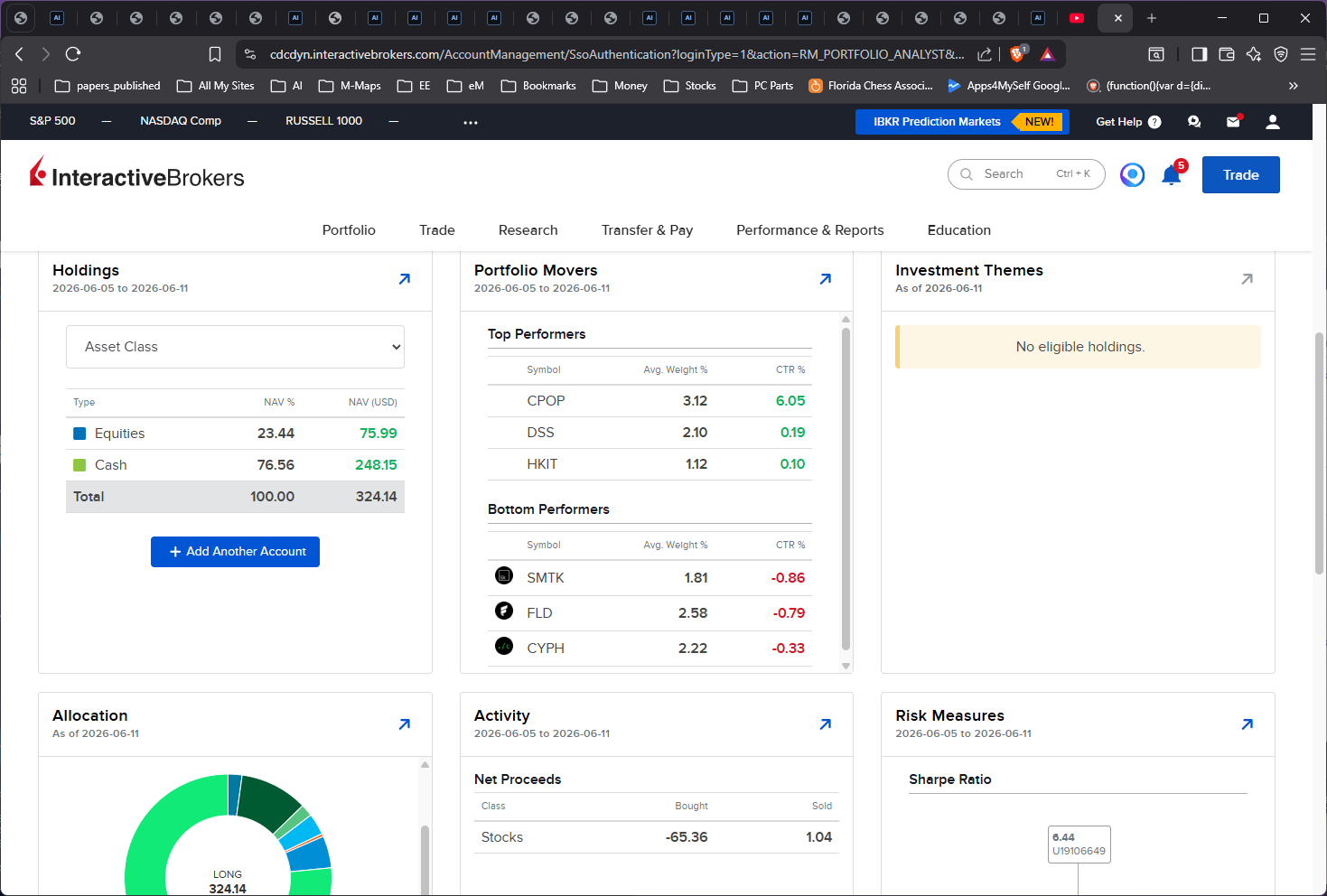The width and height of the screenshot is (1327, 896).
Task: Open Performance & Reports menu
Action: click(x=810, y=230)
